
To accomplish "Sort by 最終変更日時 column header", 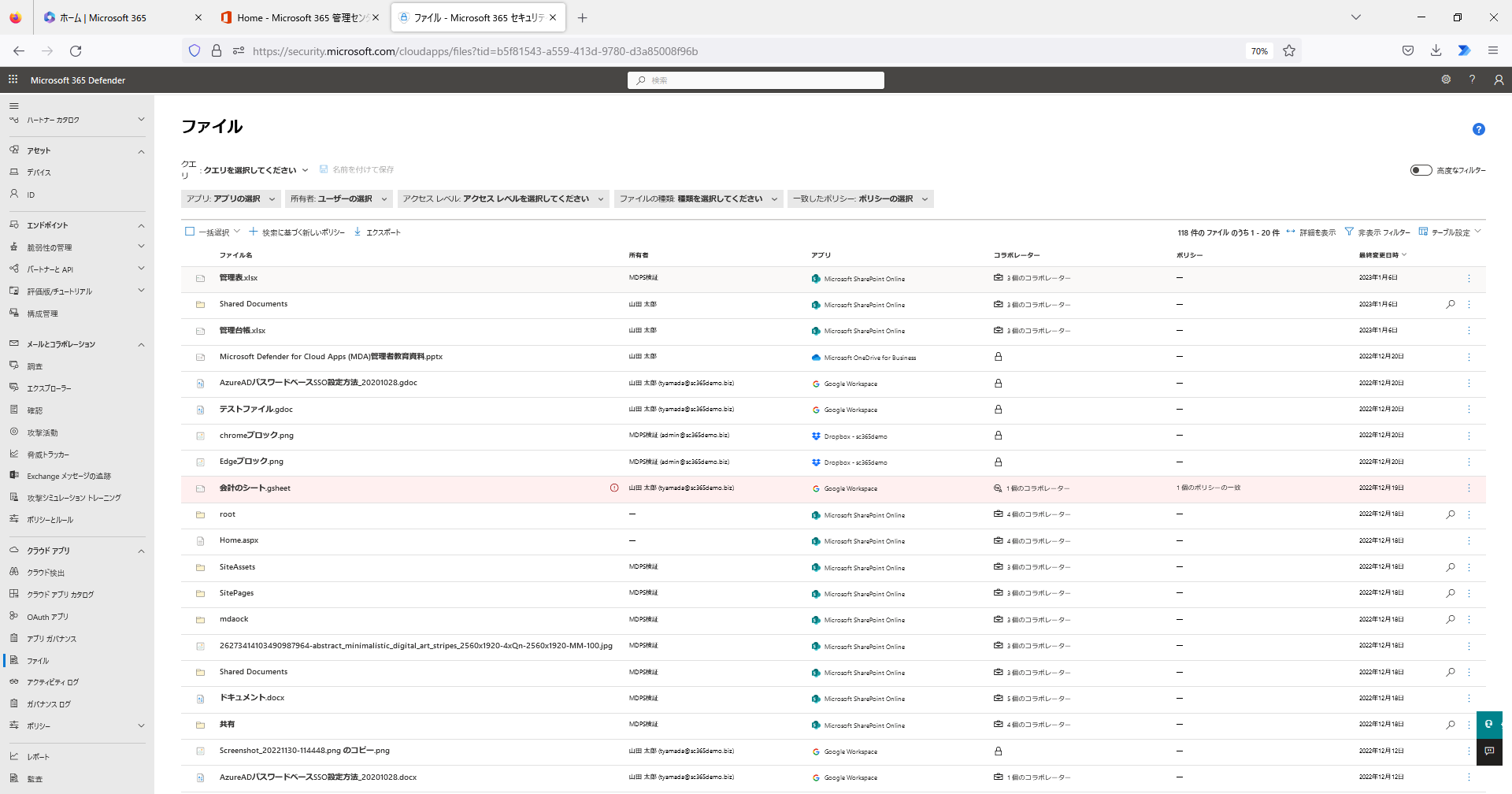I will pos(1379,255).
